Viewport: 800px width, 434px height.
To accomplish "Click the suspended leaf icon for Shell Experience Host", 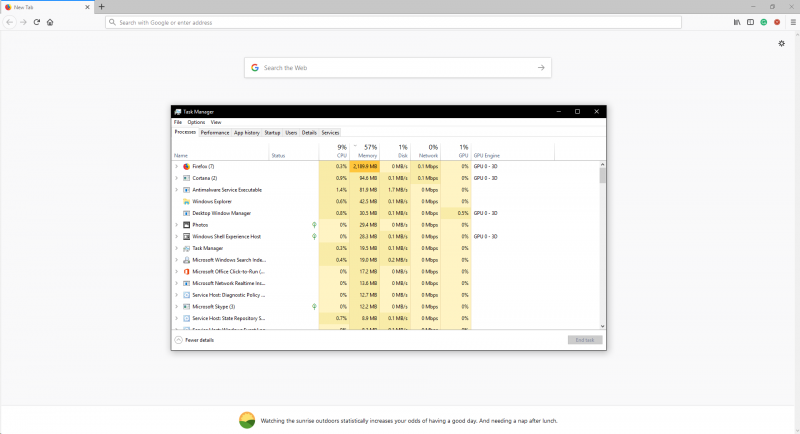I will [x=314, y=237].
